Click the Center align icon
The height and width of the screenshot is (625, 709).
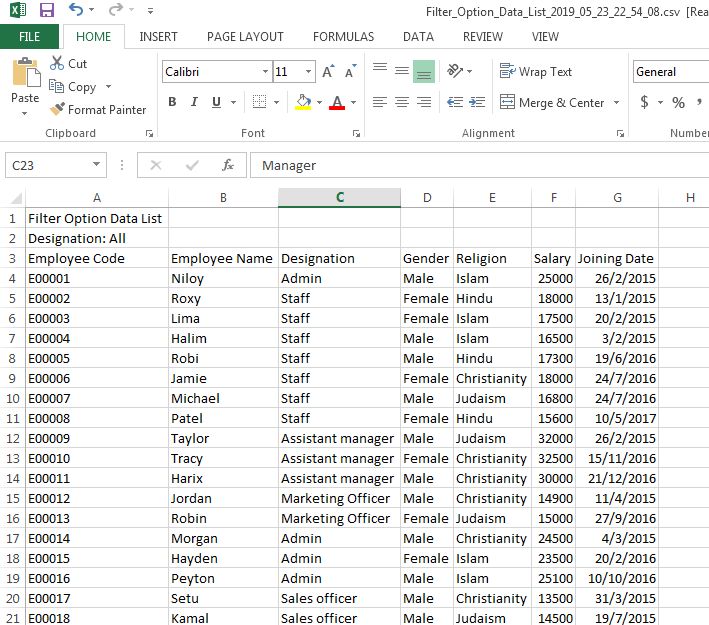(401, 102)
